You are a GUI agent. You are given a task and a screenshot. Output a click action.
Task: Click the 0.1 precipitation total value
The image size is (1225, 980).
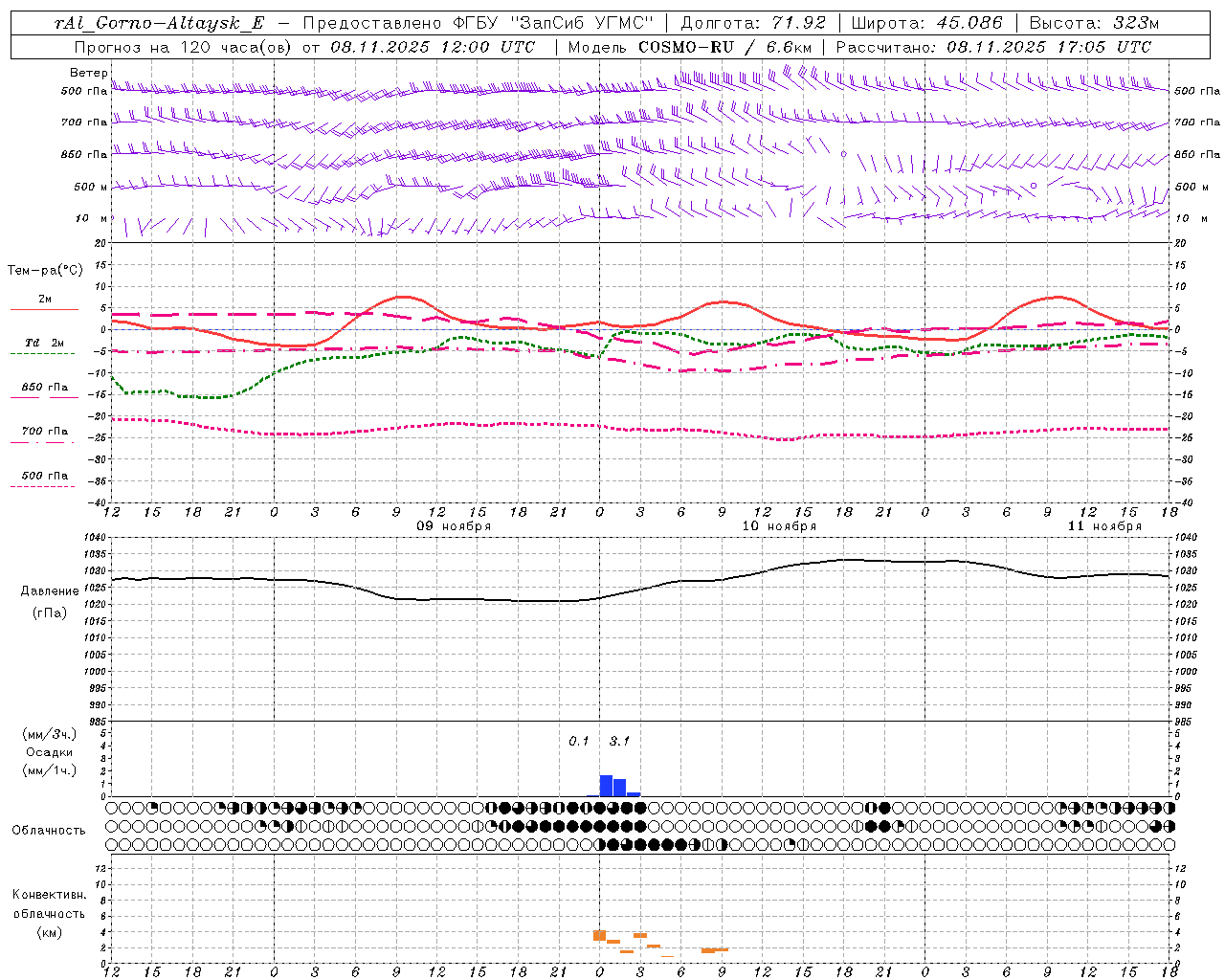579,742
